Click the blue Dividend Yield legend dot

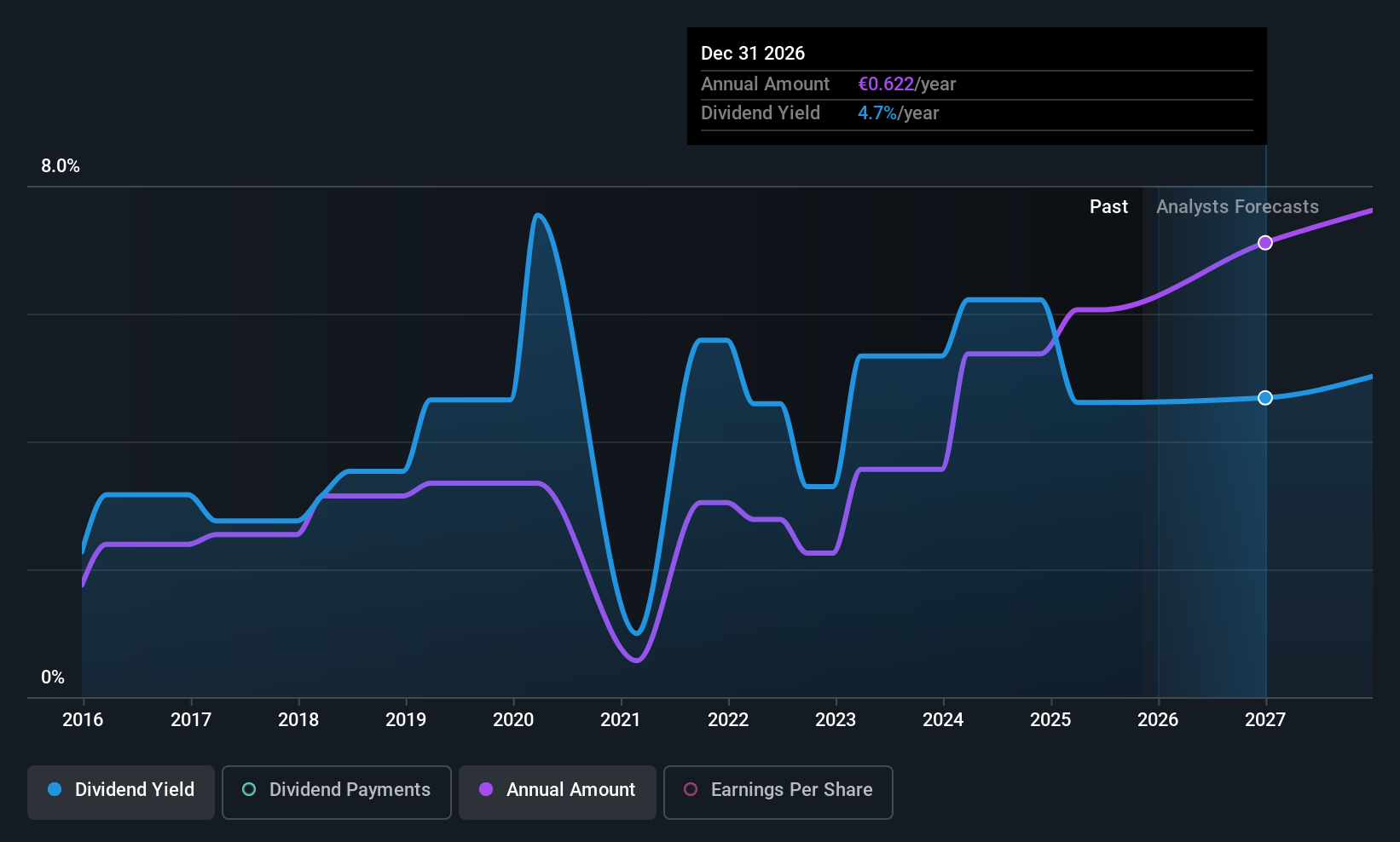(54, 790)
